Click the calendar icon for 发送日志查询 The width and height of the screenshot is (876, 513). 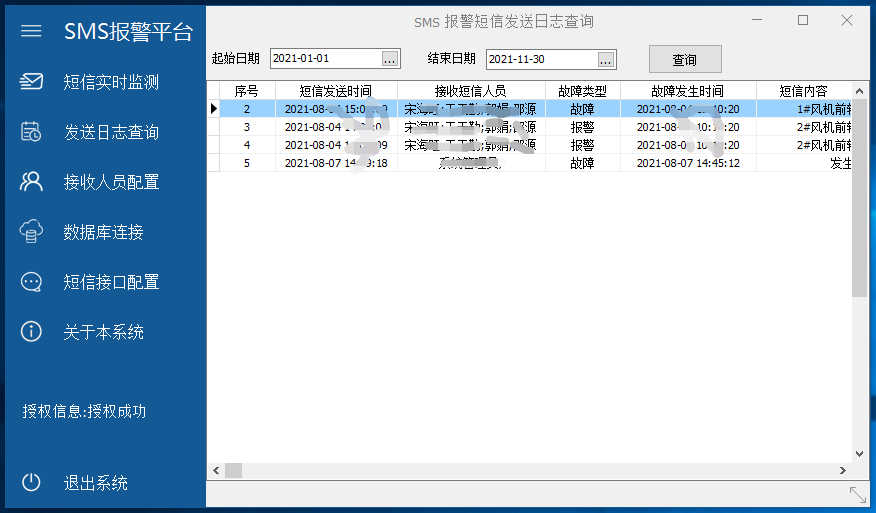coord(32,132)
